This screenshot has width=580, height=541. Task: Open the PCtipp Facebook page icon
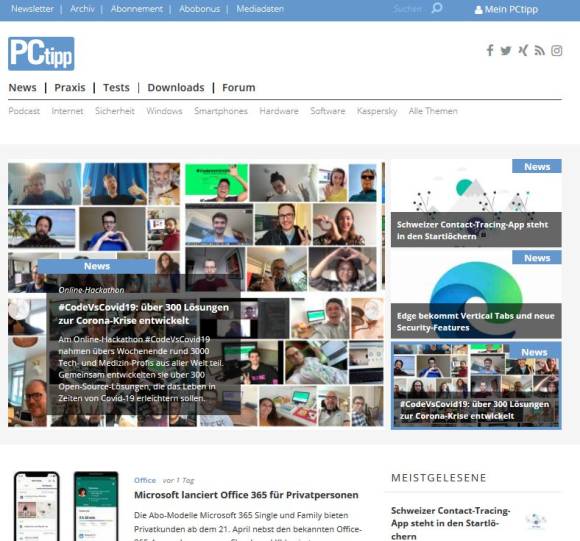point(490,50)
